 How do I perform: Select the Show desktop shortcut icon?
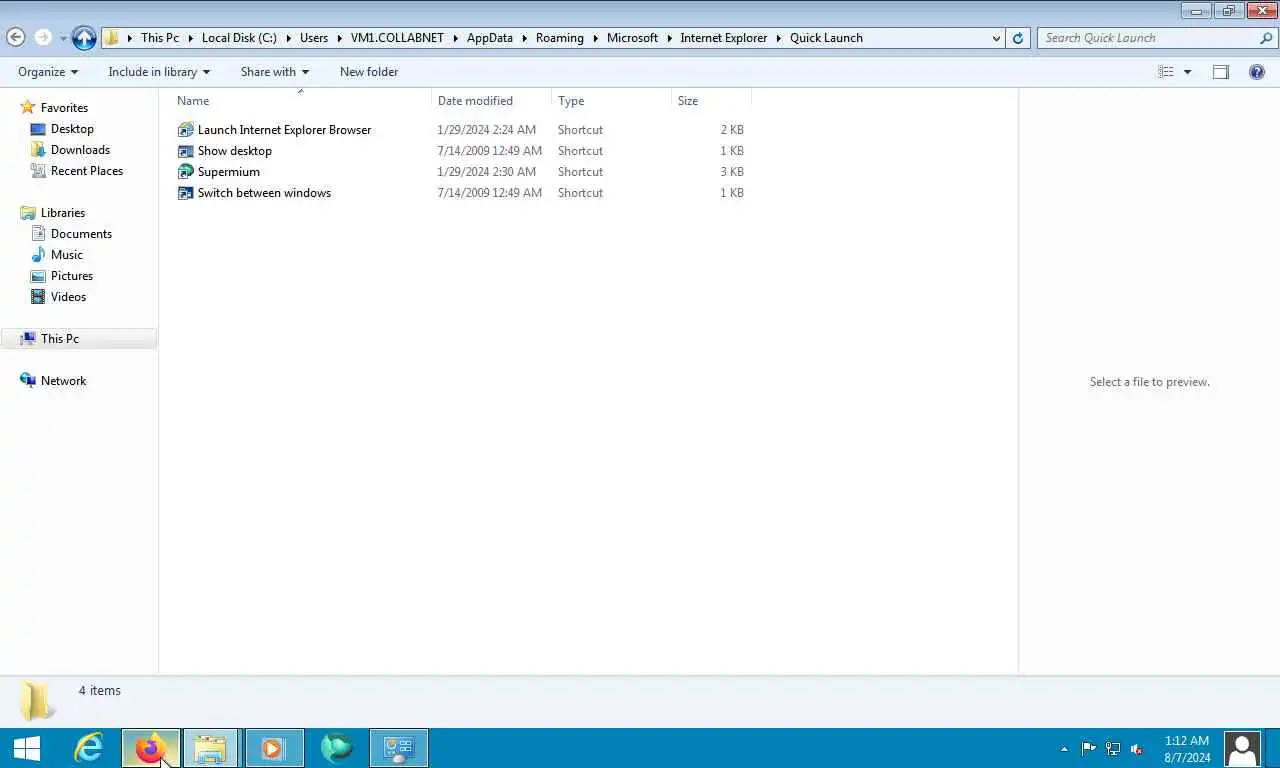coord(185,151)
